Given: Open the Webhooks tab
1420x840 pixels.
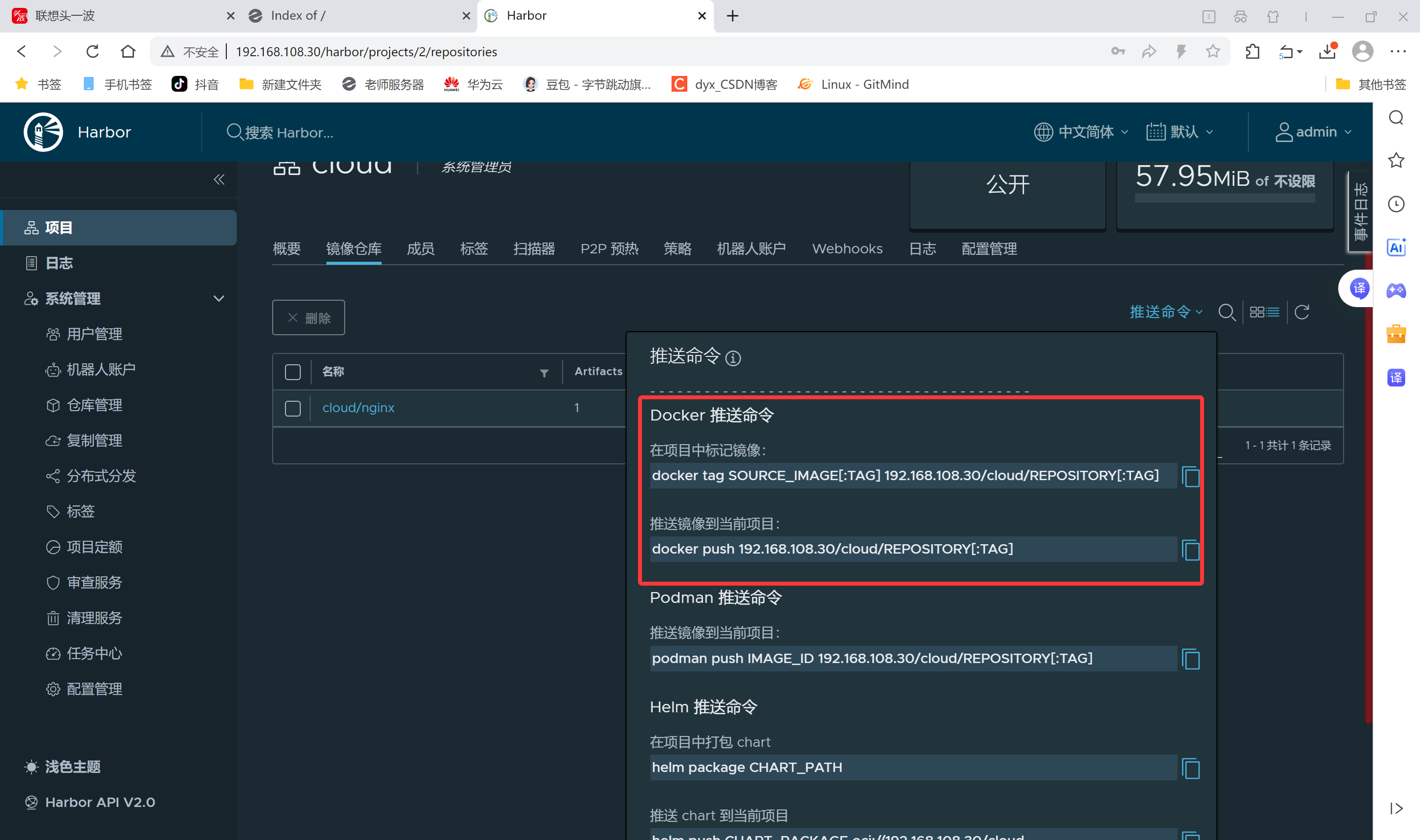Looking at the screenshot, I should point(847,248).
